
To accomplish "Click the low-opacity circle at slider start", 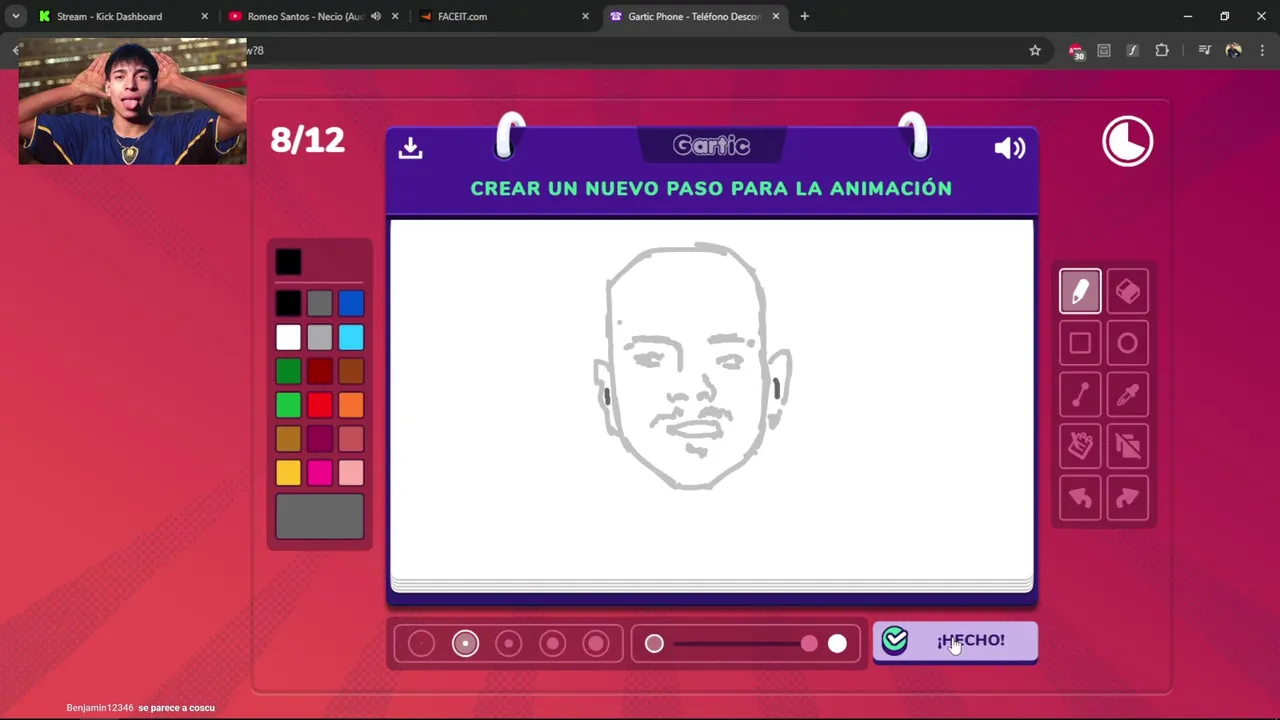I will [x=654, y=644].
